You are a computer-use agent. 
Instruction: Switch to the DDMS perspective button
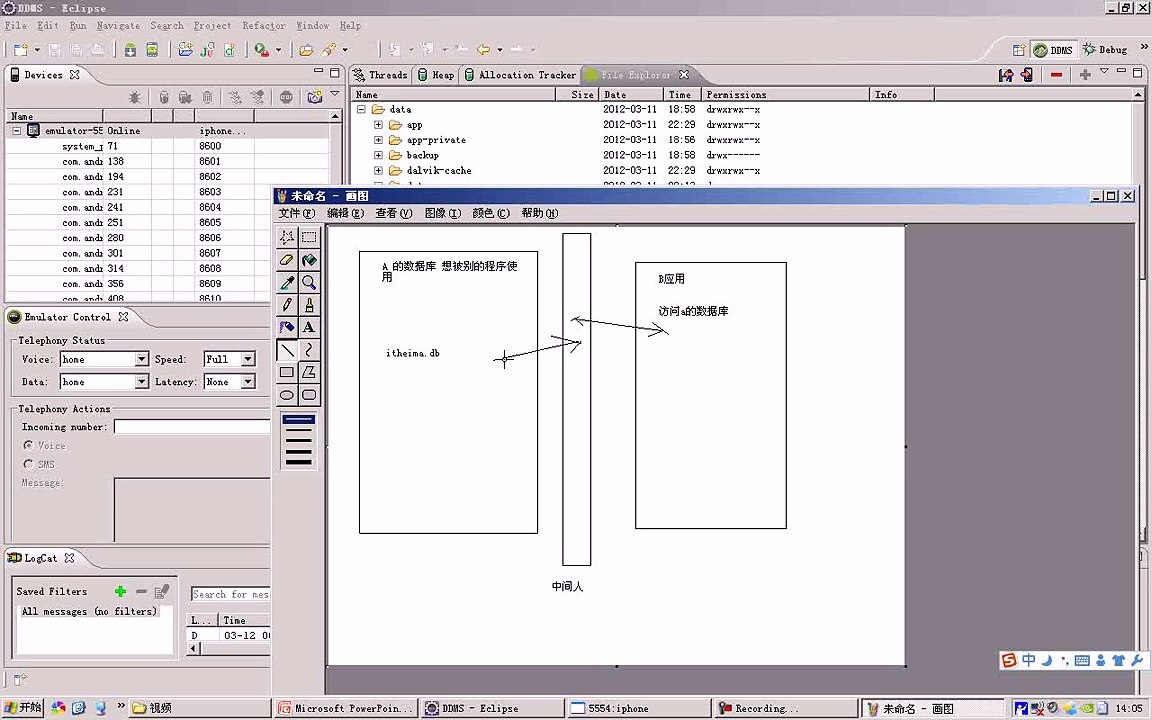(1053, 50)
